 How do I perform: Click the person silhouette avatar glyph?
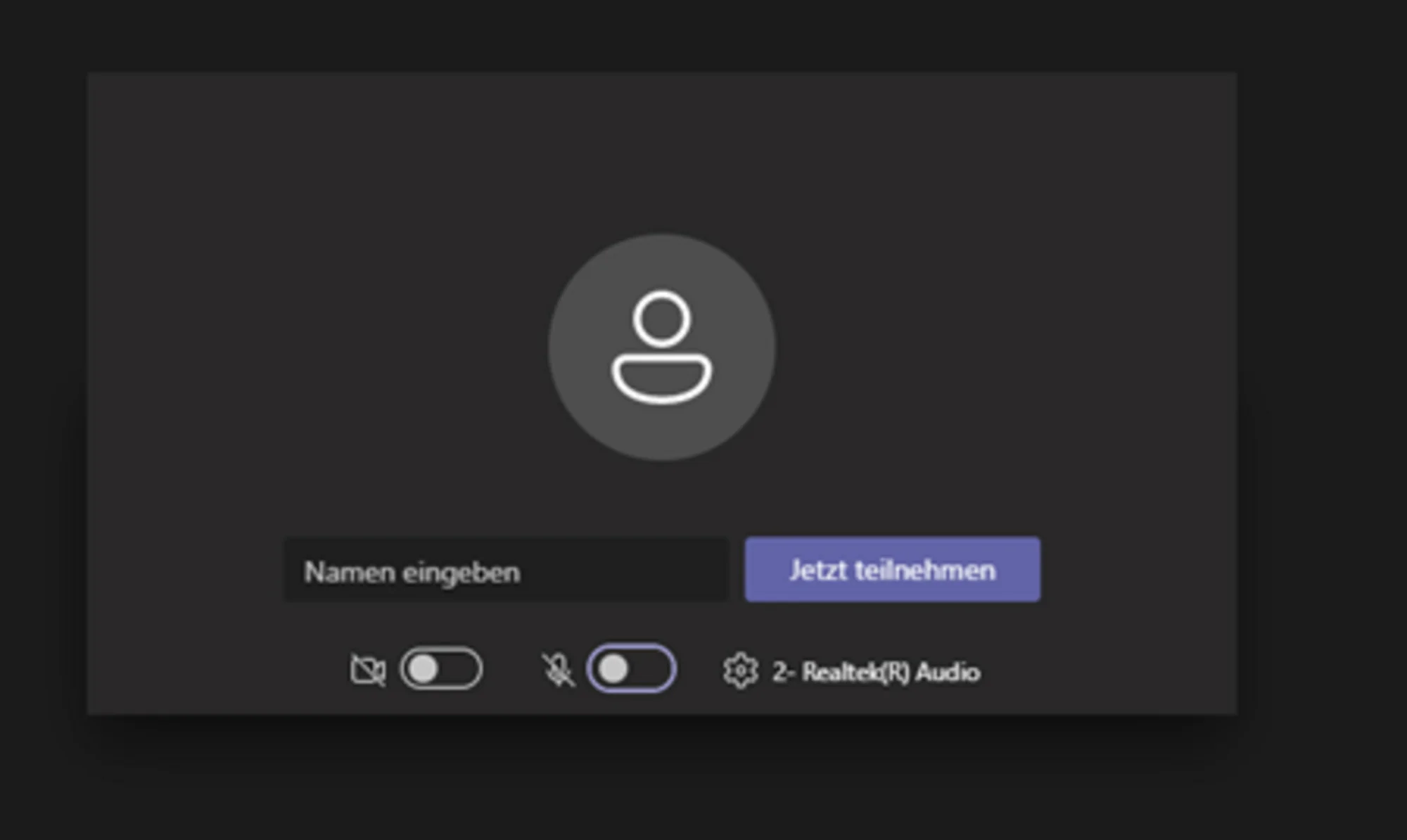(661, 347)
